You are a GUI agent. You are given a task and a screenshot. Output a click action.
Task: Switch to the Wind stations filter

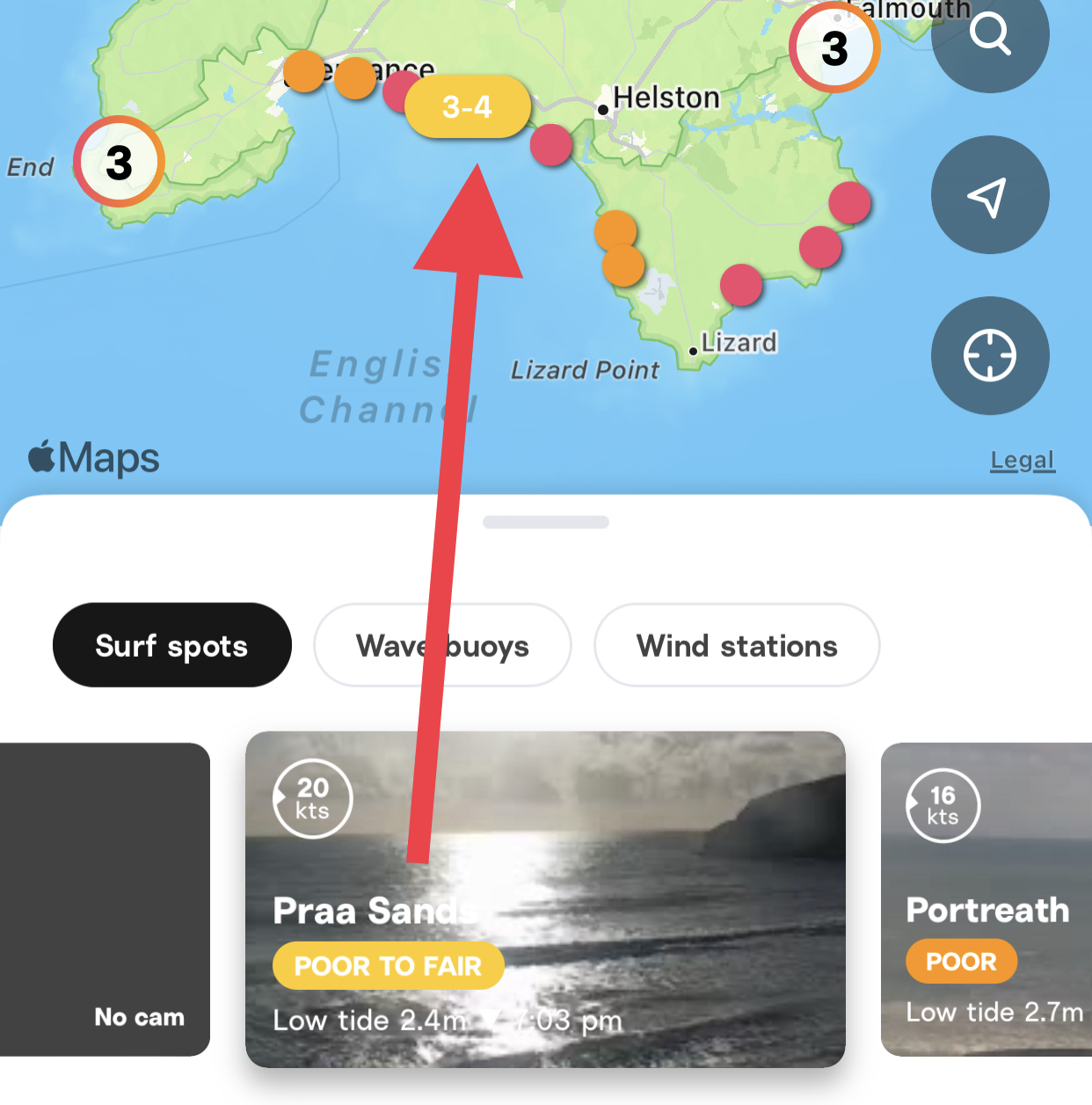pyautogui.click(x=737, y=645)
